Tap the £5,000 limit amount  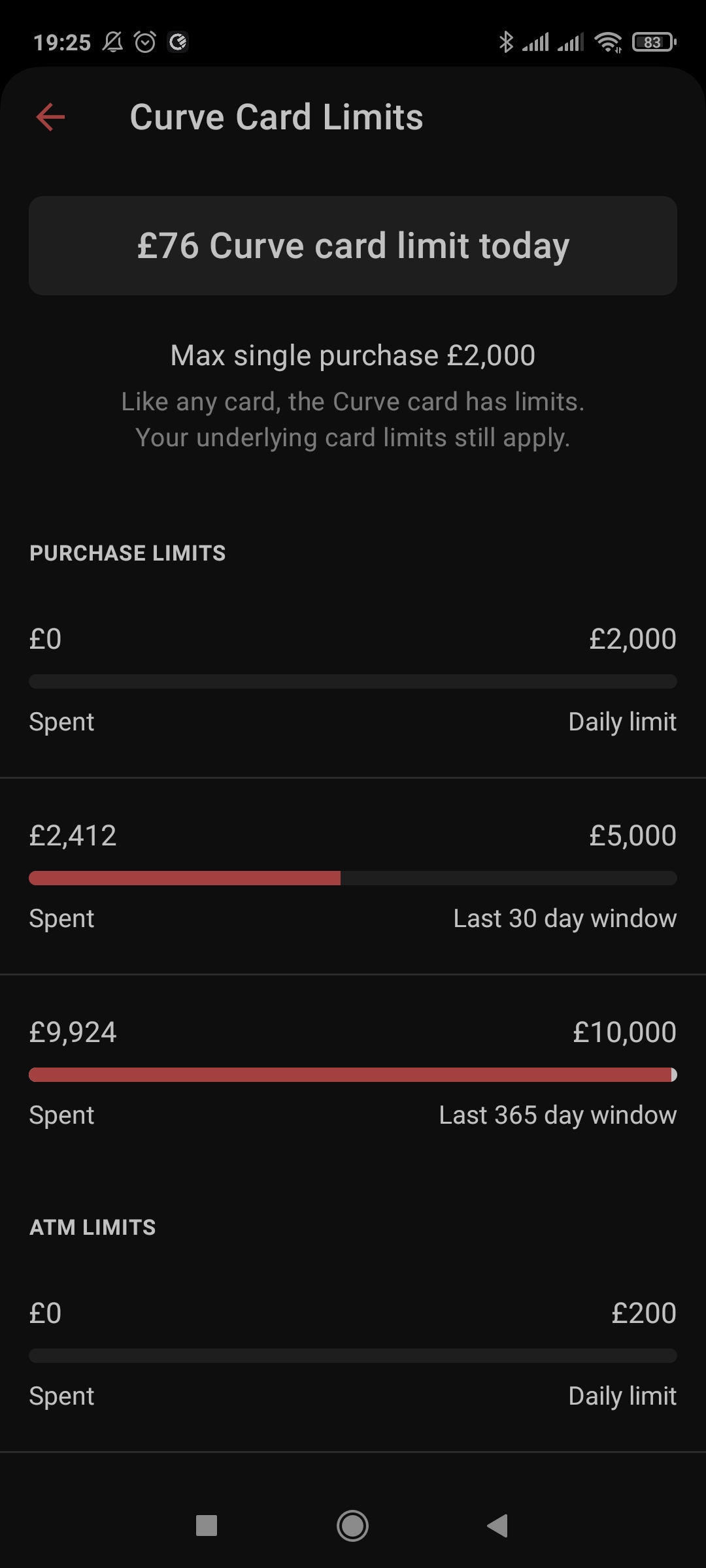pos(632,836)
